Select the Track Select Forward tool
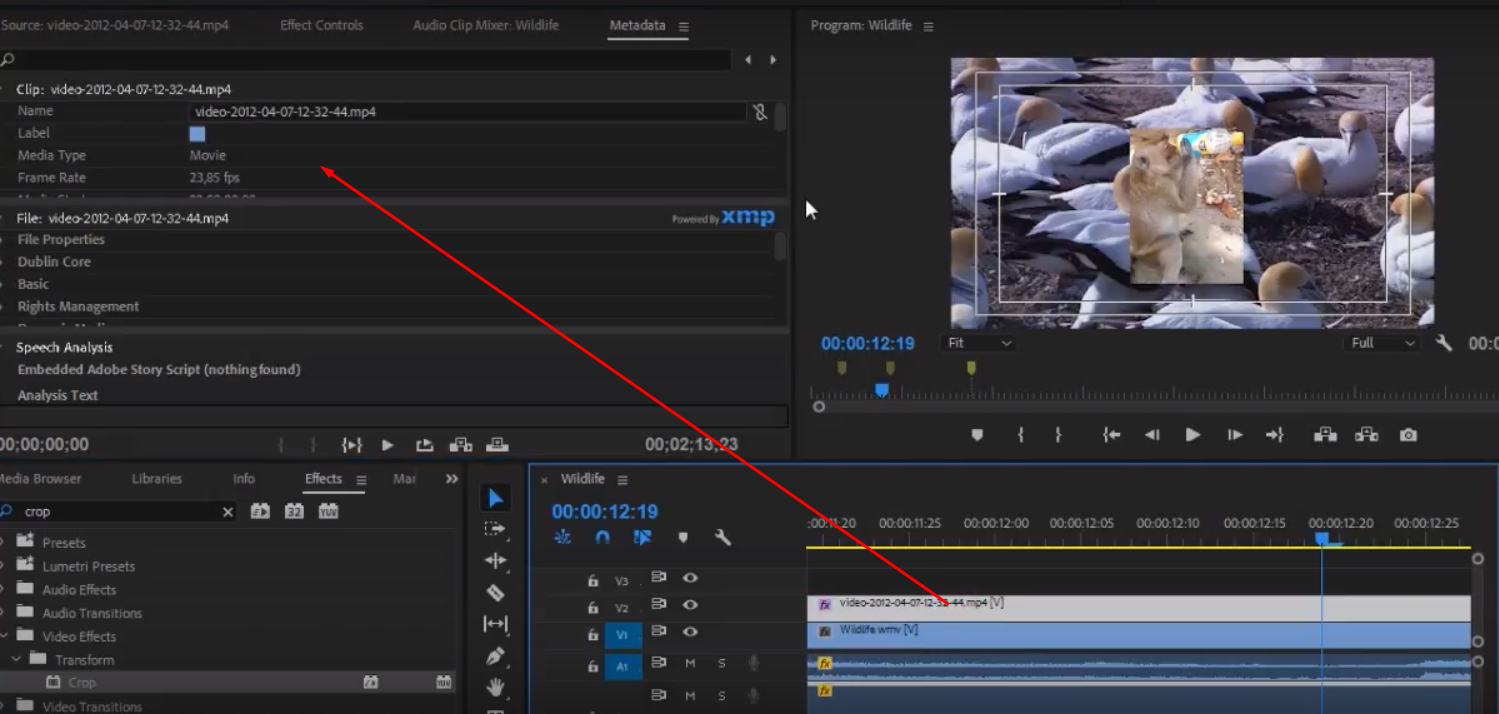Screen dimensions: 1499x714 click(497, 529)
